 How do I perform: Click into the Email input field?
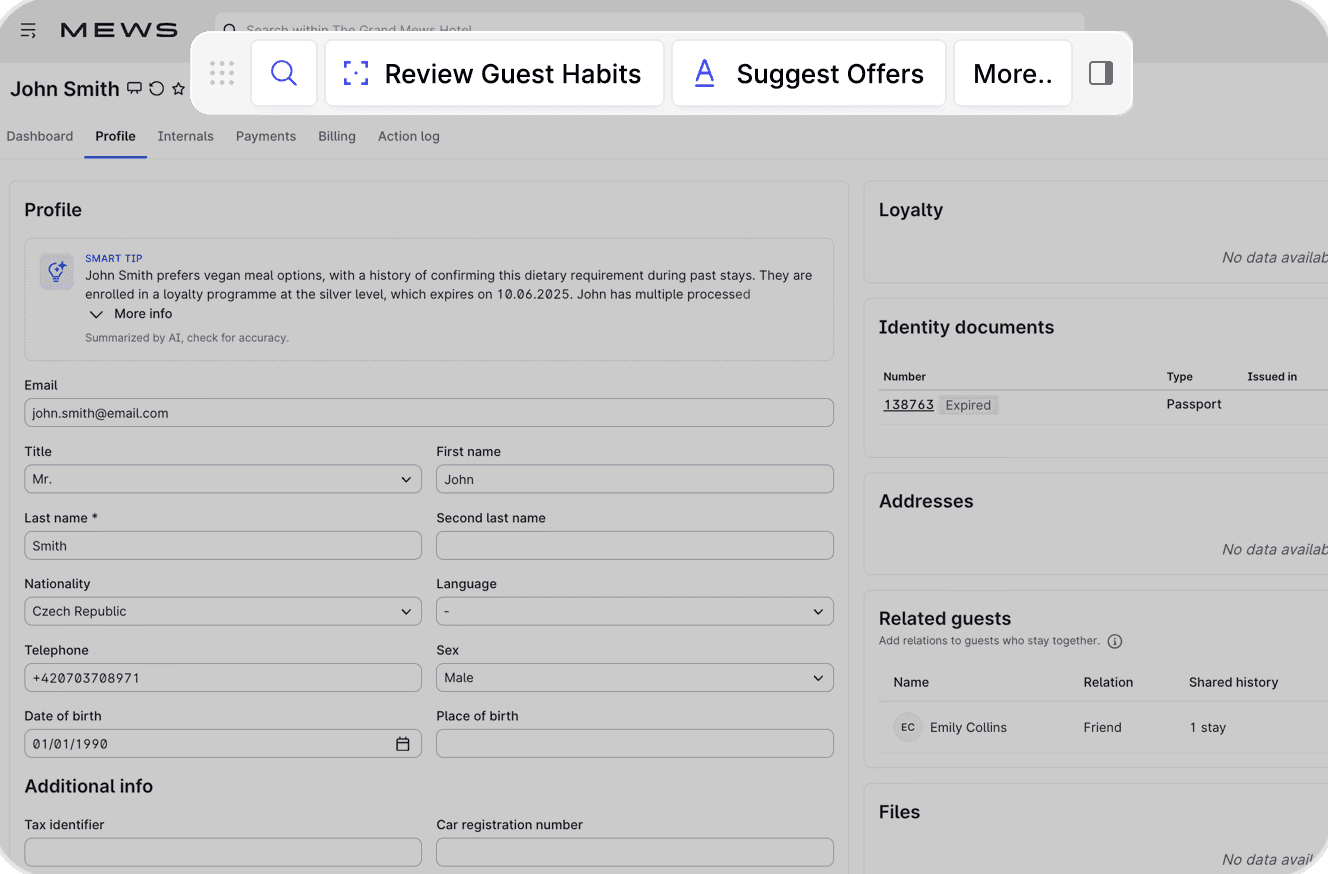click(x=428, y=413)
